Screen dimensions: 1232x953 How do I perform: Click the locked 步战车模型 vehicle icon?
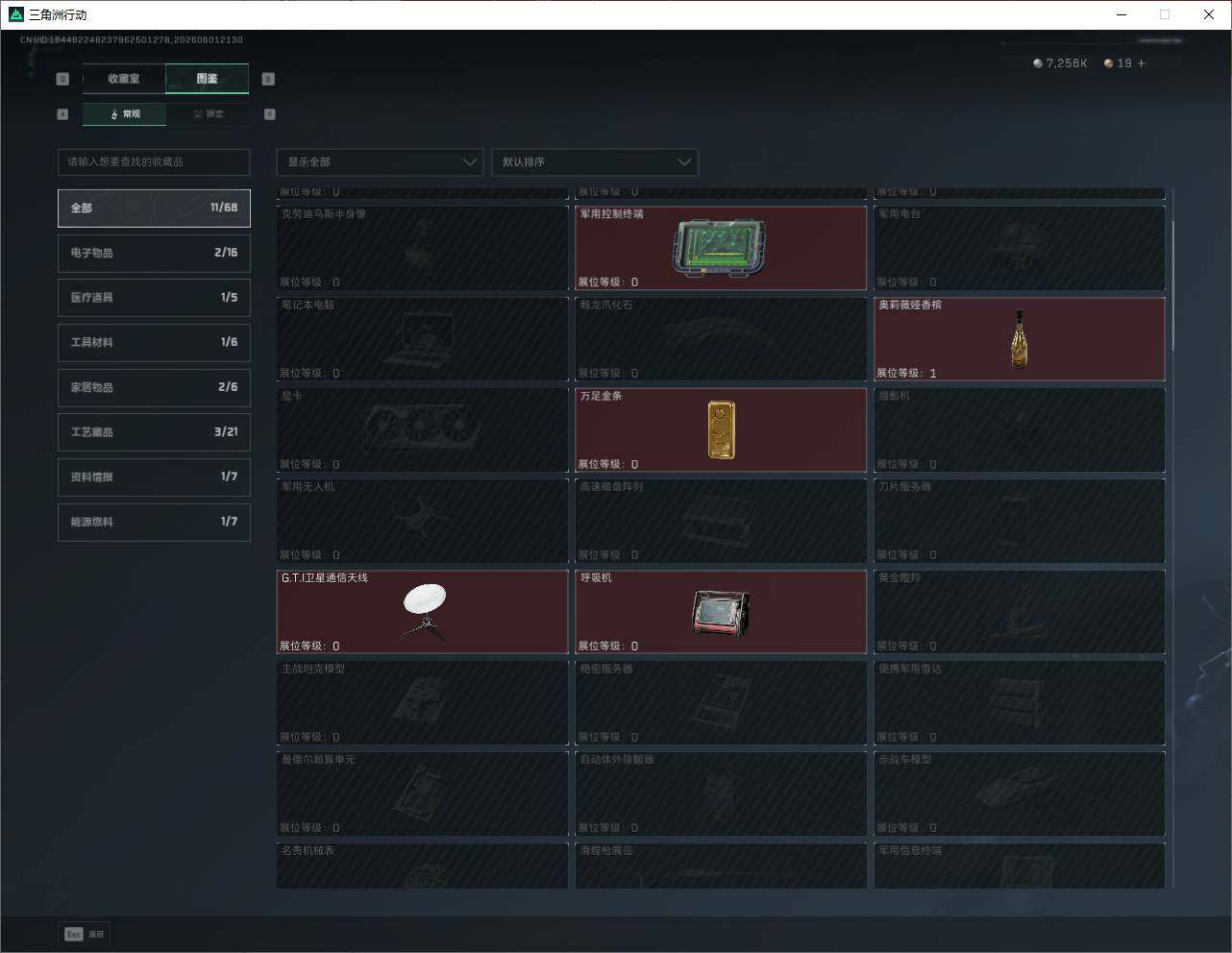[1020, 790]
